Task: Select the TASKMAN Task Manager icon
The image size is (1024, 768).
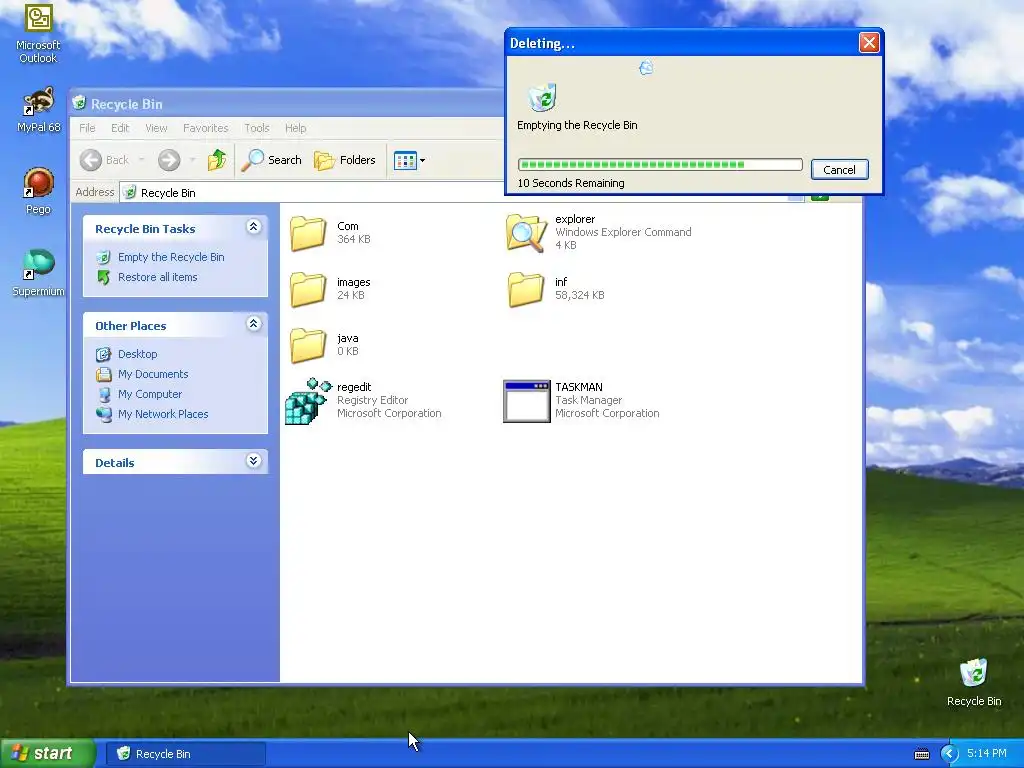Action: point(526,401)
